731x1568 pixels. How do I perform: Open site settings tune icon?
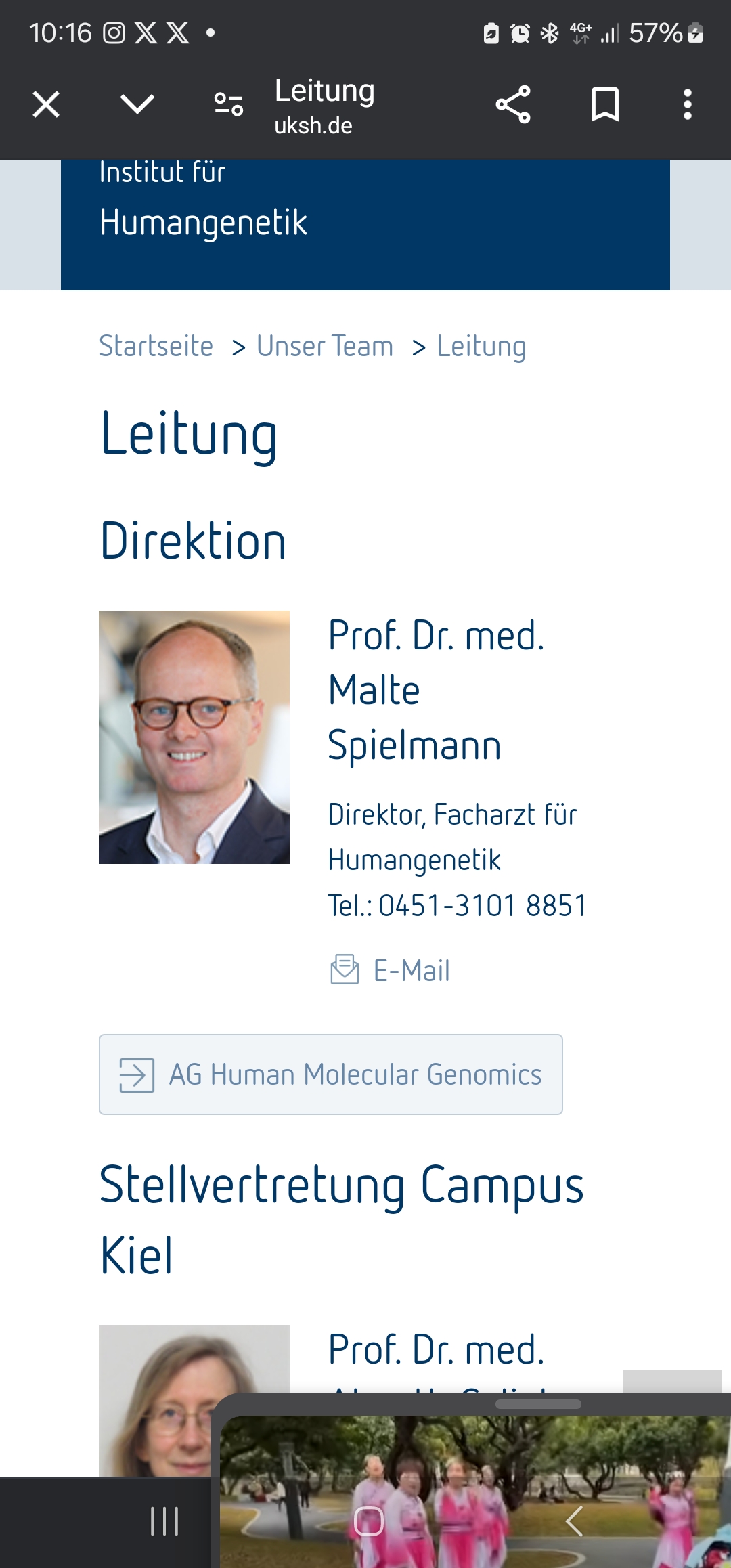pos(229,105)
